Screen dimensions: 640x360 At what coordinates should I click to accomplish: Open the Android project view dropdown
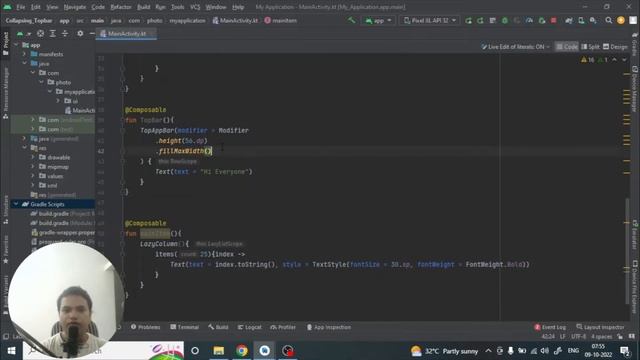coord(23,33)
